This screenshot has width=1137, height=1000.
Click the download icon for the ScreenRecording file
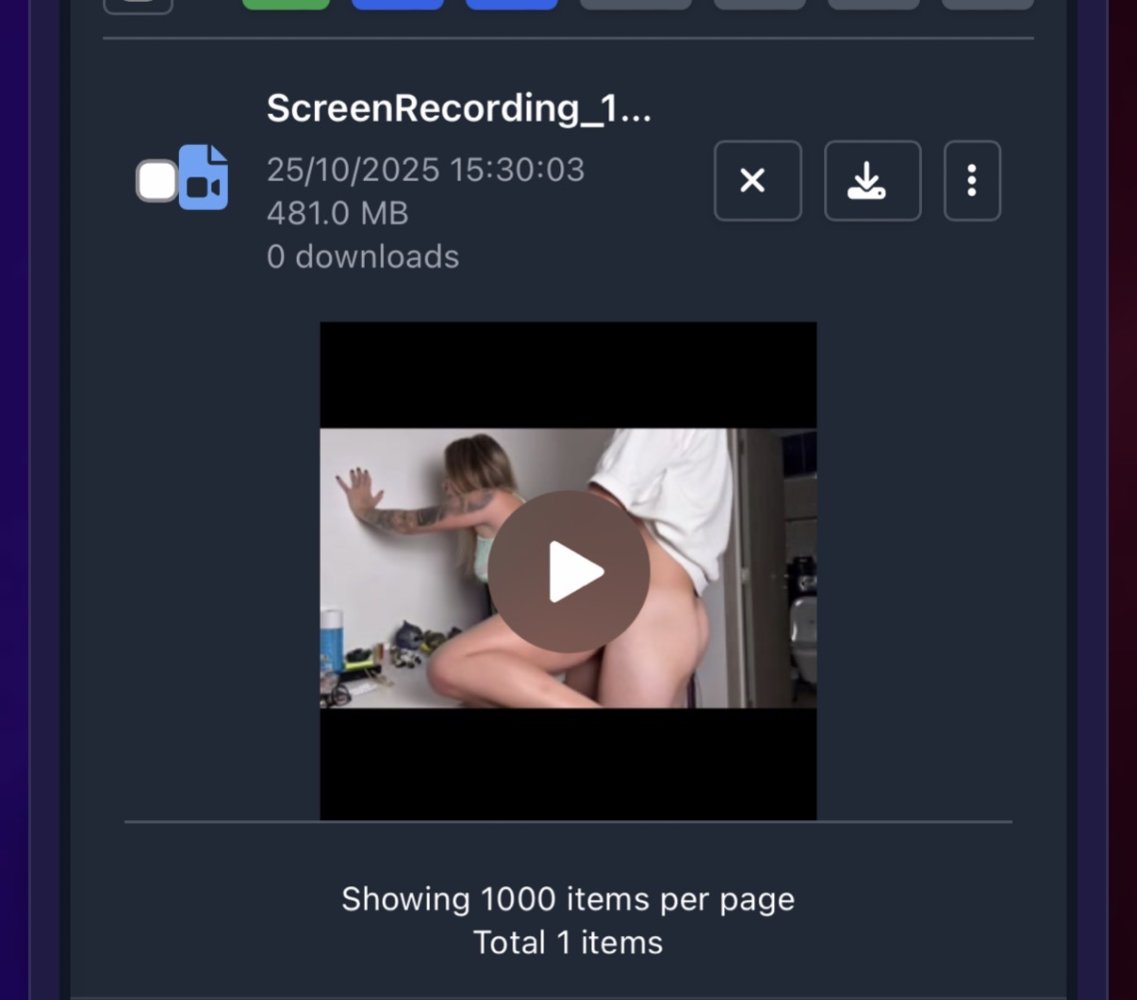872,181
